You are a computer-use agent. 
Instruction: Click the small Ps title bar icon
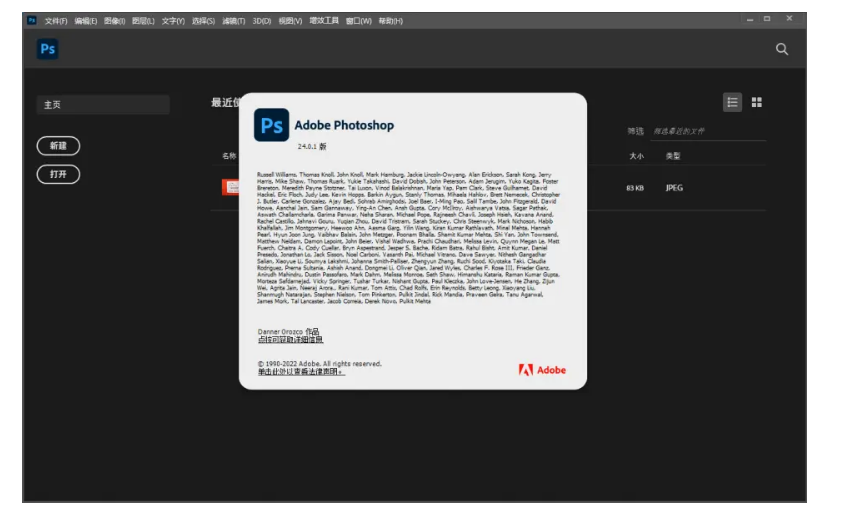32,20
